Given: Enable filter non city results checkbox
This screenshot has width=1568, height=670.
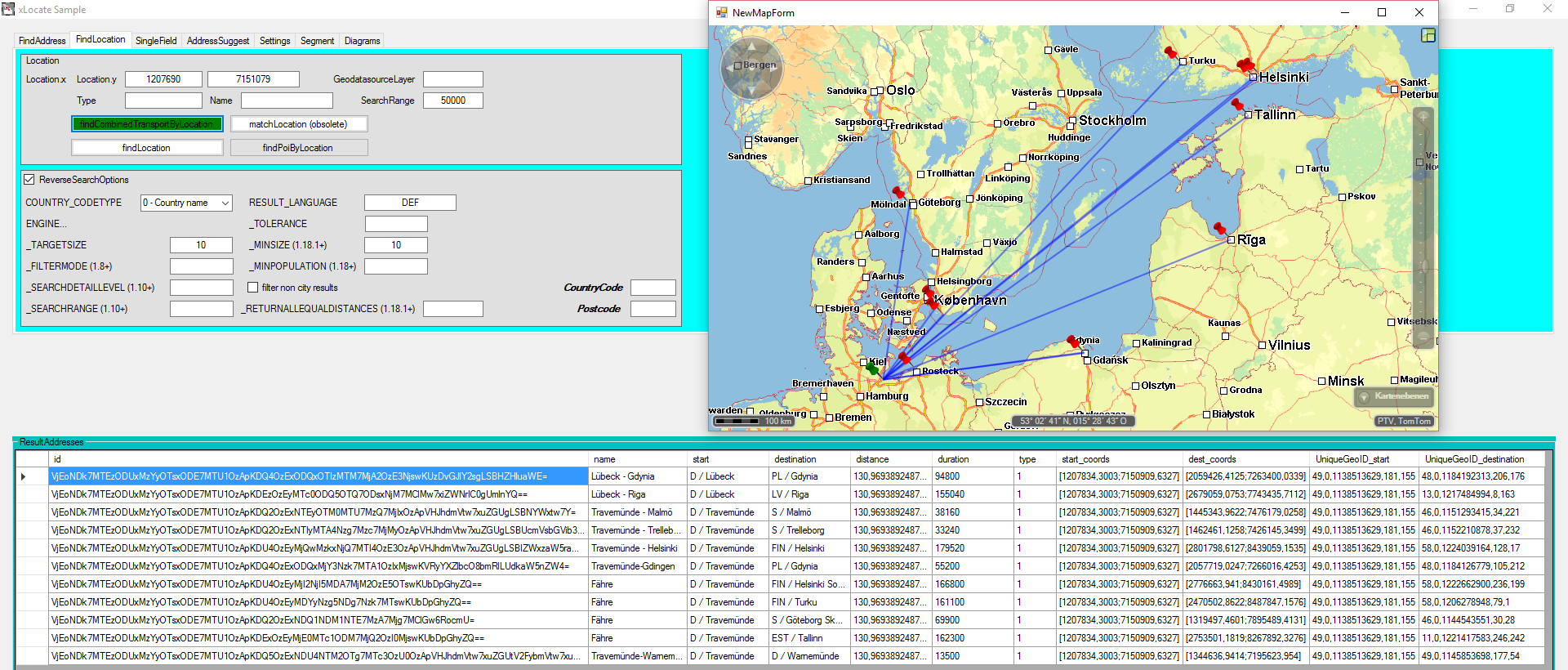Looking at the screenshot, I should 253,288.
